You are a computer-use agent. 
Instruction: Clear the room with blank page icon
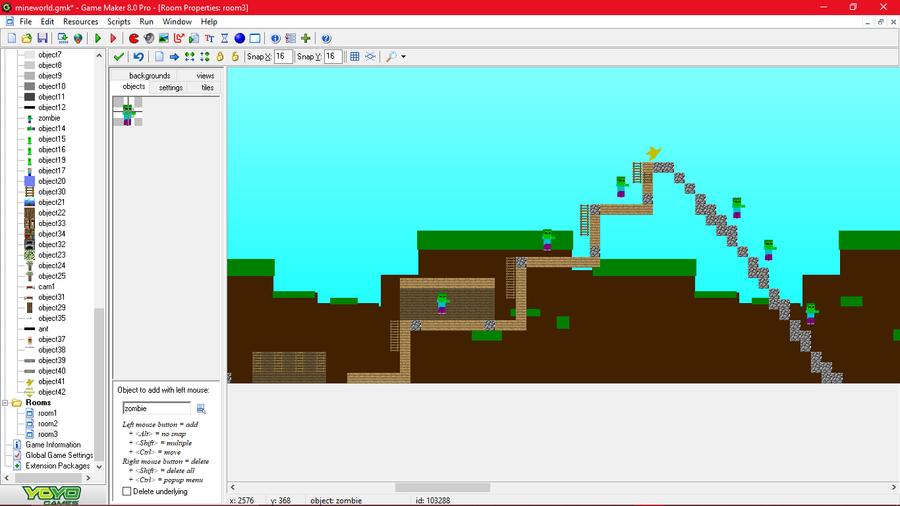159,57
